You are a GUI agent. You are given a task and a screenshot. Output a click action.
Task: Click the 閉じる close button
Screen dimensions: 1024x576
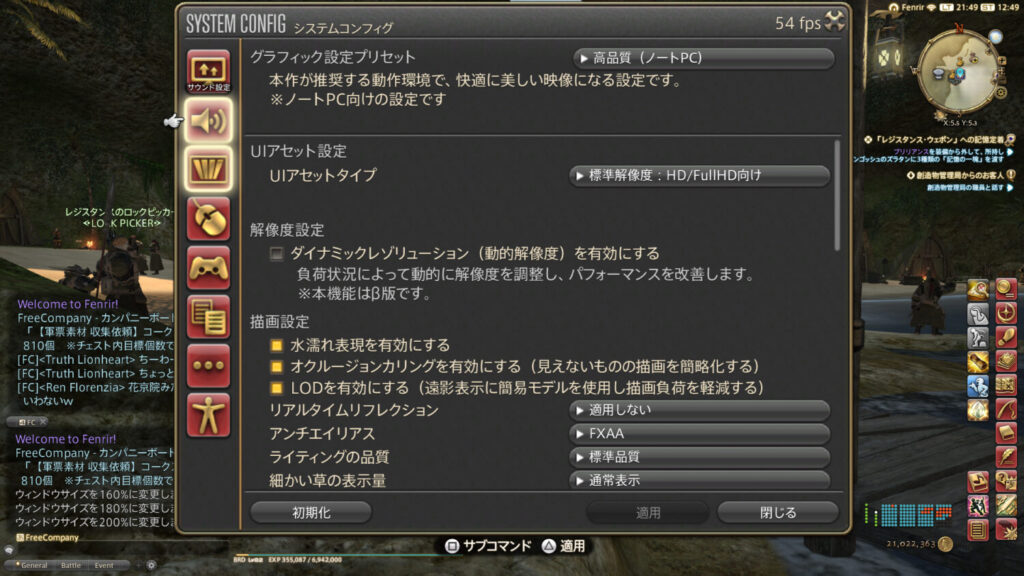coord(778,513)
